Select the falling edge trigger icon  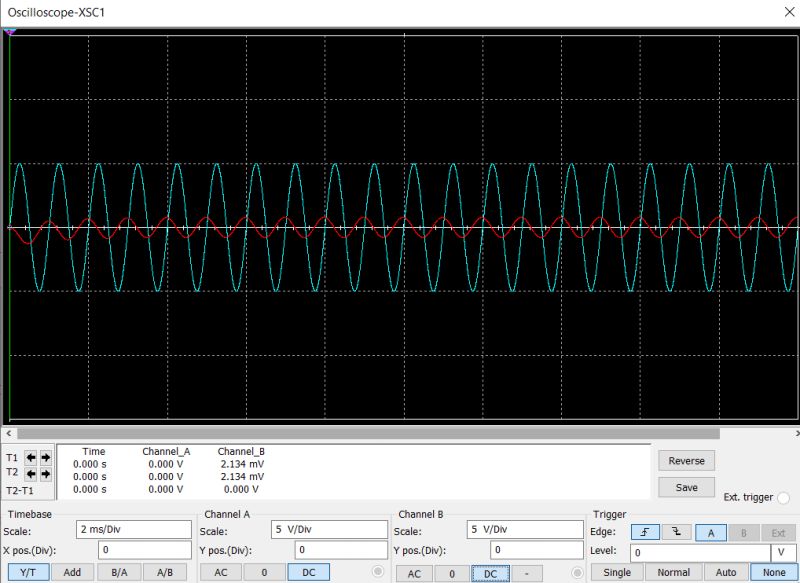pyautogui.click(x=675, y=531)
